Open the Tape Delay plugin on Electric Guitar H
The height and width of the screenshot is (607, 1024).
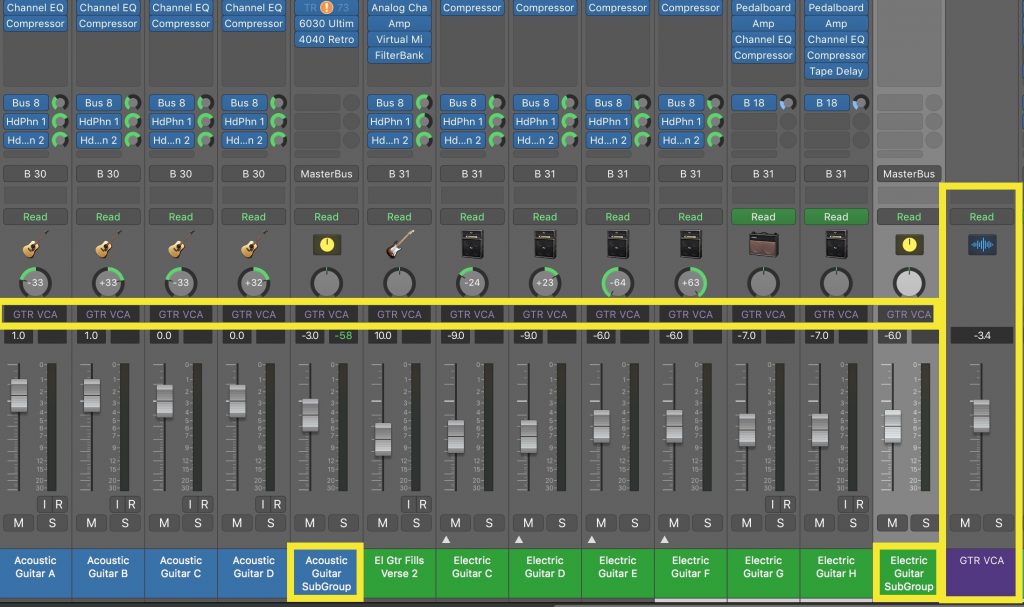coord(836,71)
